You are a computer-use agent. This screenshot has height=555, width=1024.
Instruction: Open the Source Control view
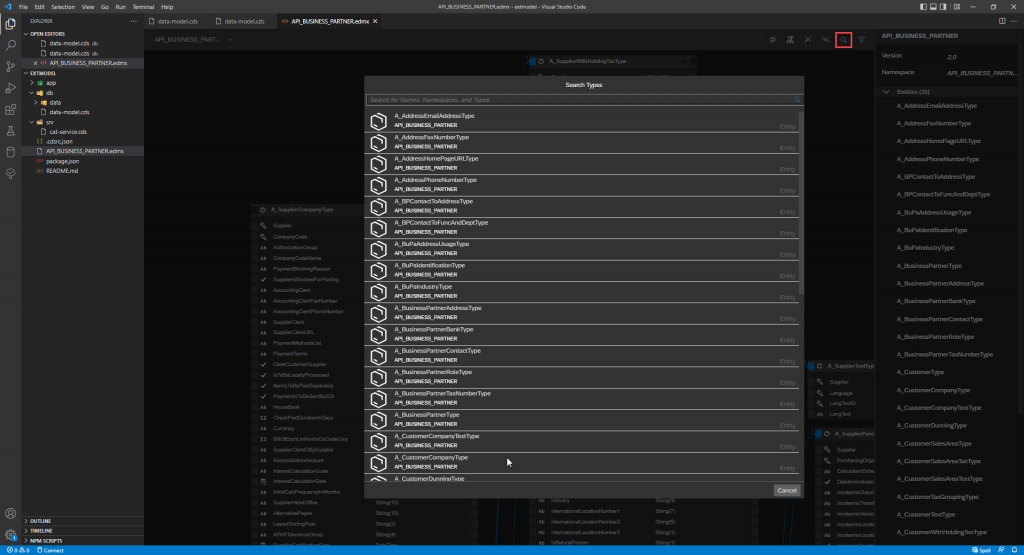(x=10, y=67)
